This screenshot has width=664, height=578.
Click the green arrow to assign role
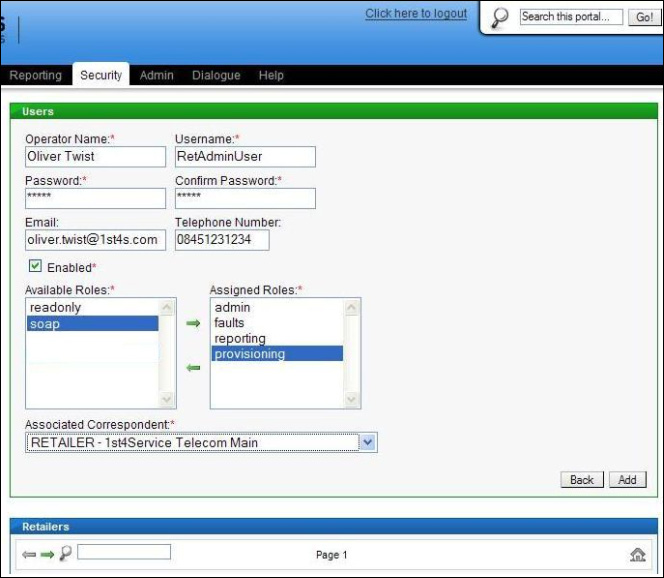click(x=193, y=323)
